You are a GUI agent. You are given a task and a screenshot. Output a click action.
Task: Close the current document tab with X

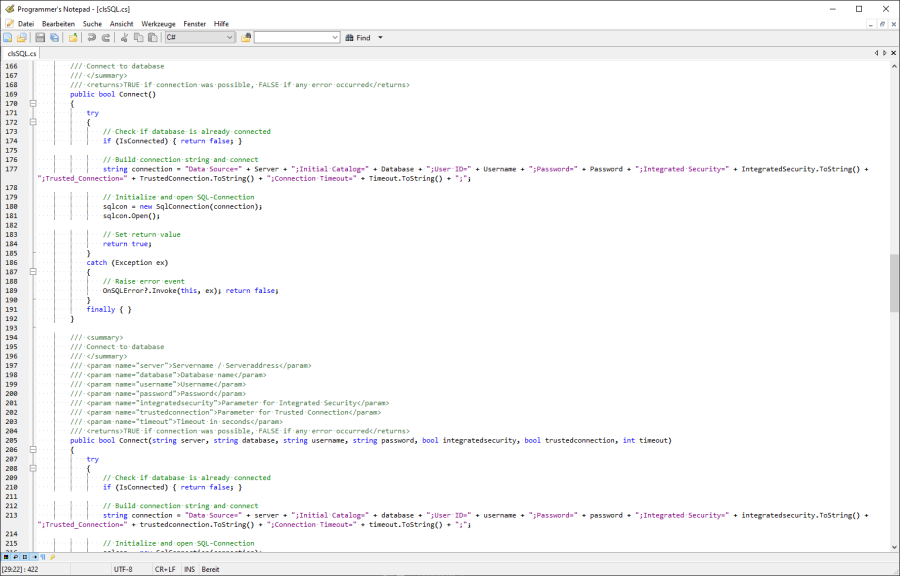[x=893, y=53]
